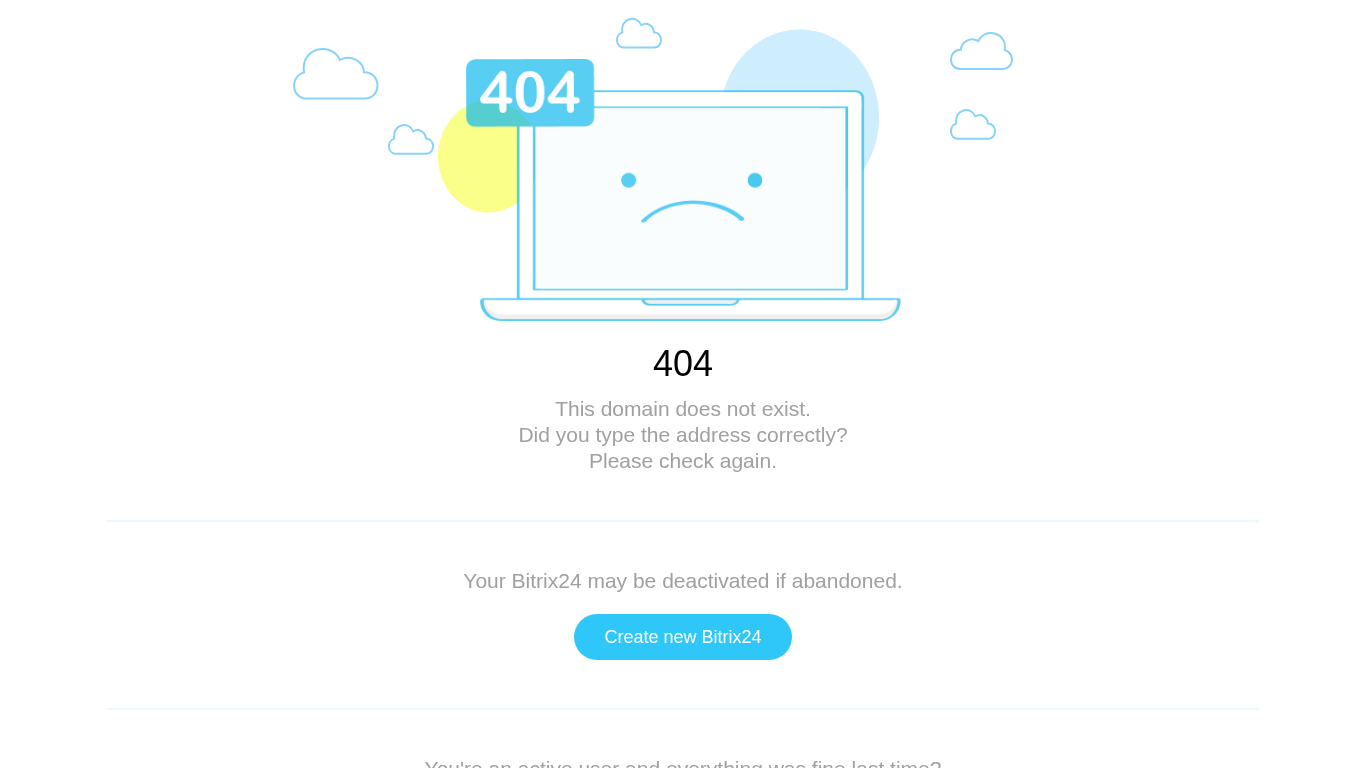Click the frowning mouth on the laptop screen
Viewport: 1366px width, 768px height.
(x=692, y=211)
